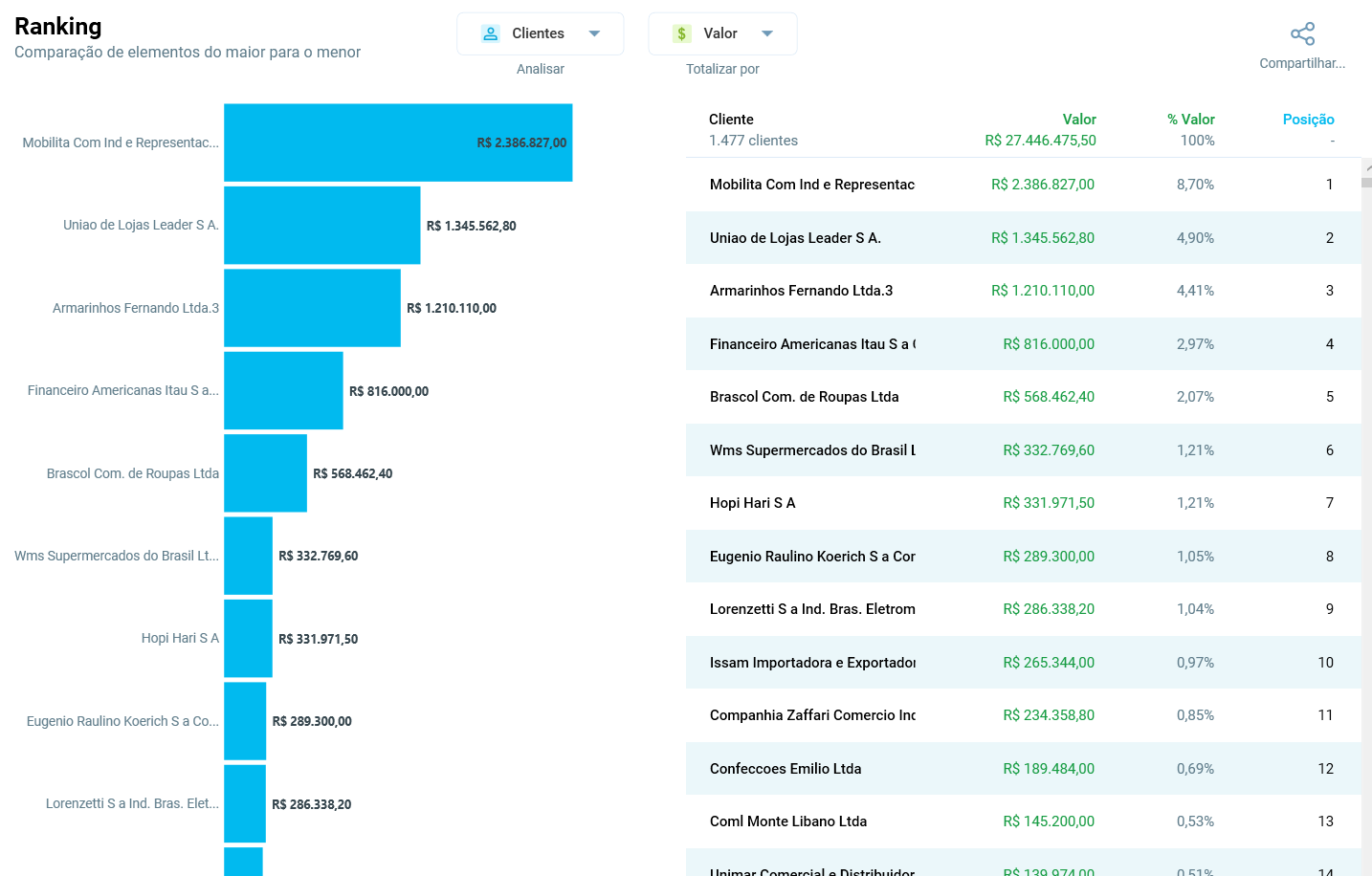Click value R$ 145.200,00 in the table

tap(1049, 821)
